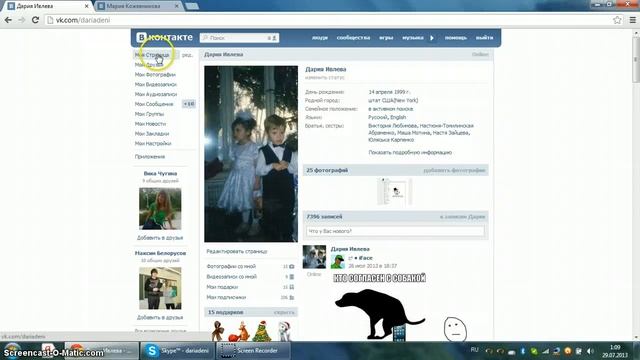This screenshot has height=360, width=640.
Task: Open Мои Аудиозаписи in sidebar
Action: [156, 94]
